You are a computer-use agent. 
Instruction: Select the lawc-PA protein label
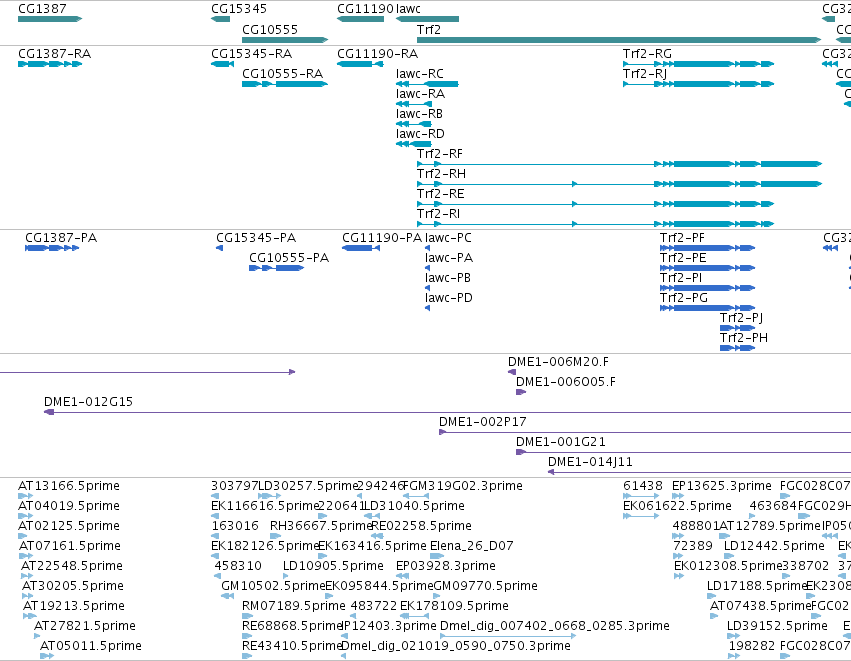pos(449,258)
